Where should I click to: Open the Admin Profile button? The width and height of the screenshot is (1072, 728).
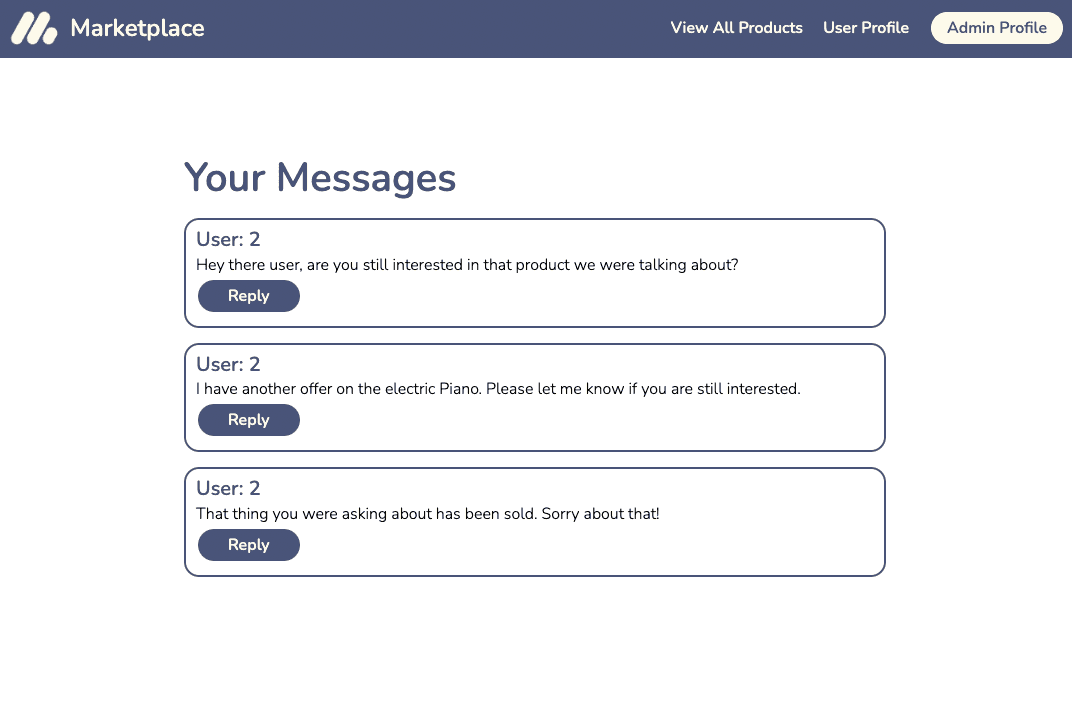997,28
